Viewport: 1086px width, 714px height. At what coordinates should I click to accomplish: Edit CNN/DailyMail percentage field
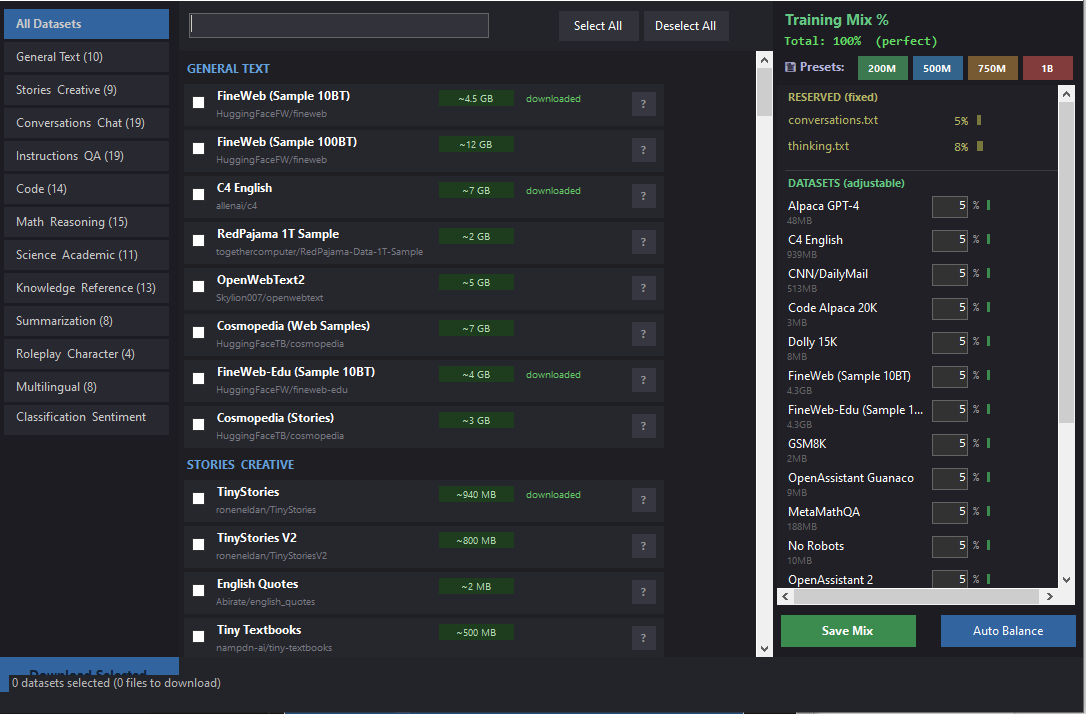950,274
